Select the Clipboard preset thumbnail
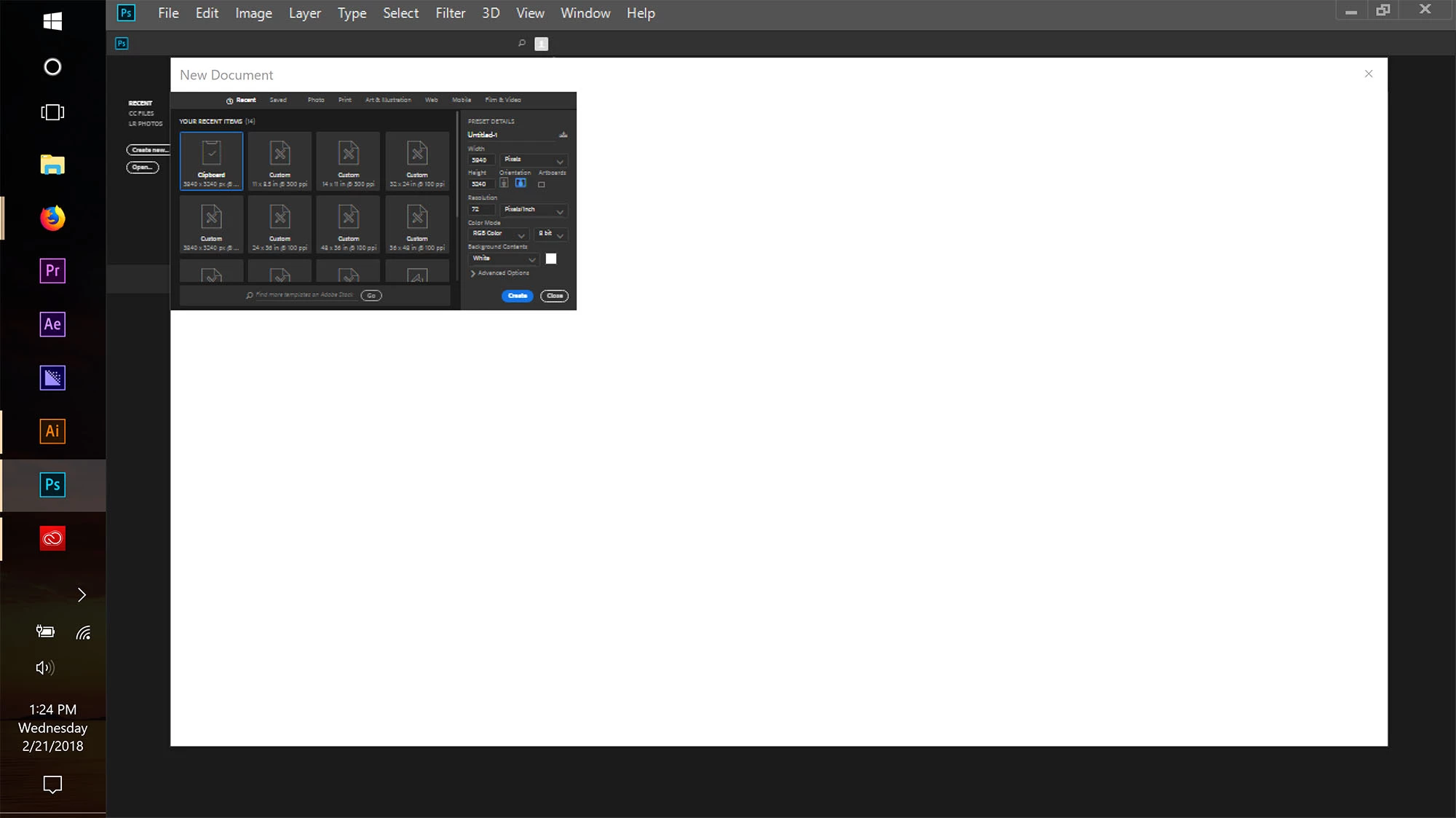Viewport: 1456px width, 818px height. point(211,160)
